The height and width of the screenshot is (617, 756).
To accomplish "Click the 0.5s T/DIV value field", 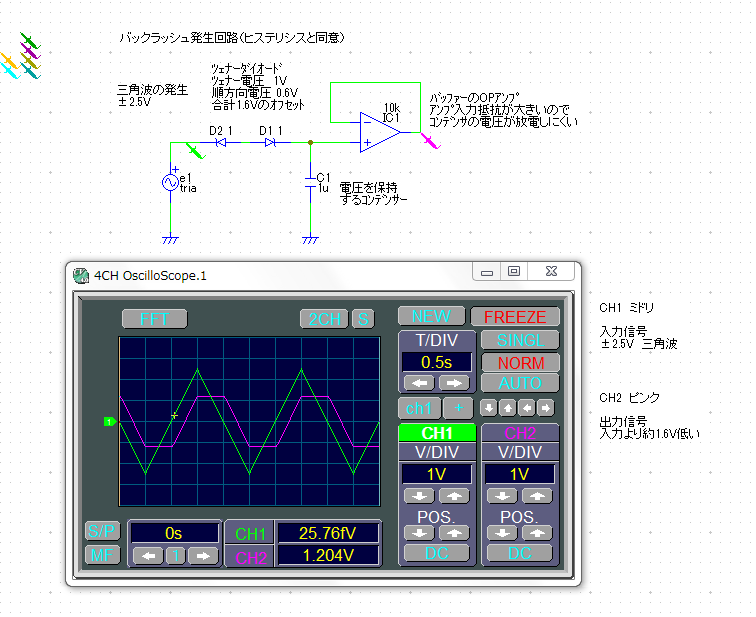I will point(436,362).
